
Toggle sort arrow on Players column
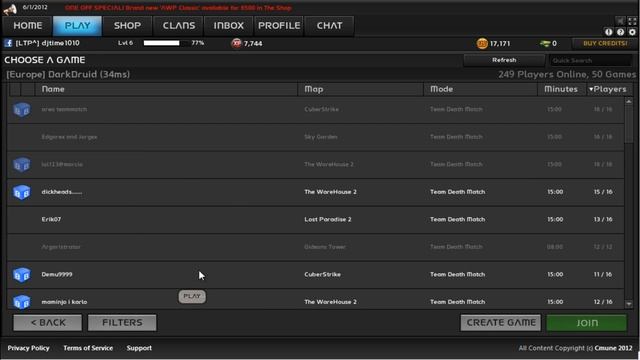point(591,89)
